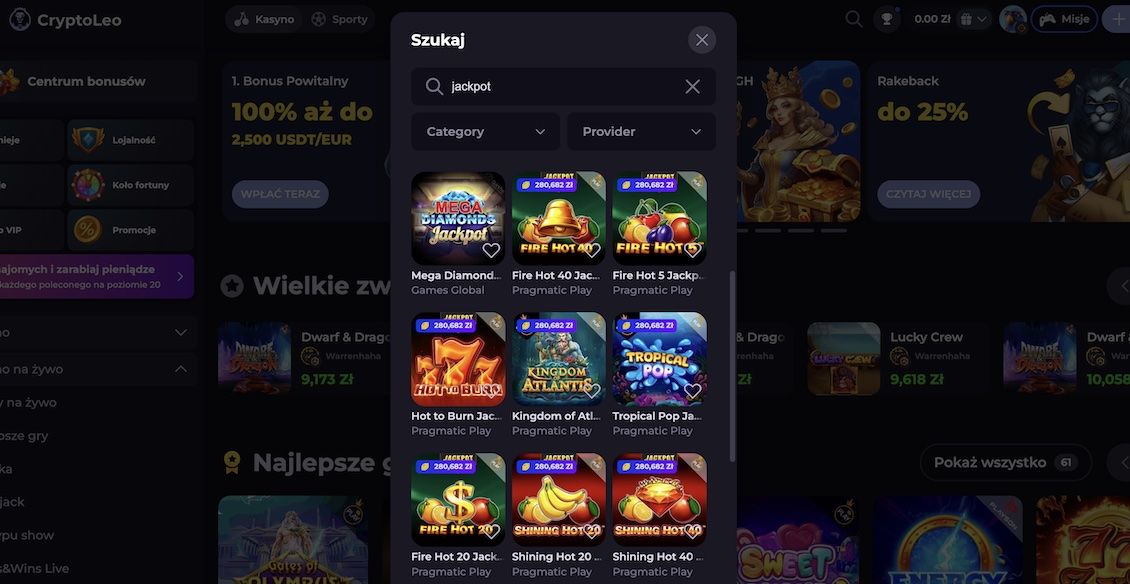Click the CZYTAJ WIĘCEJ button
The height and width of the screenshot is (584, 1130).
pyautogui.click(x=928, y=194)
